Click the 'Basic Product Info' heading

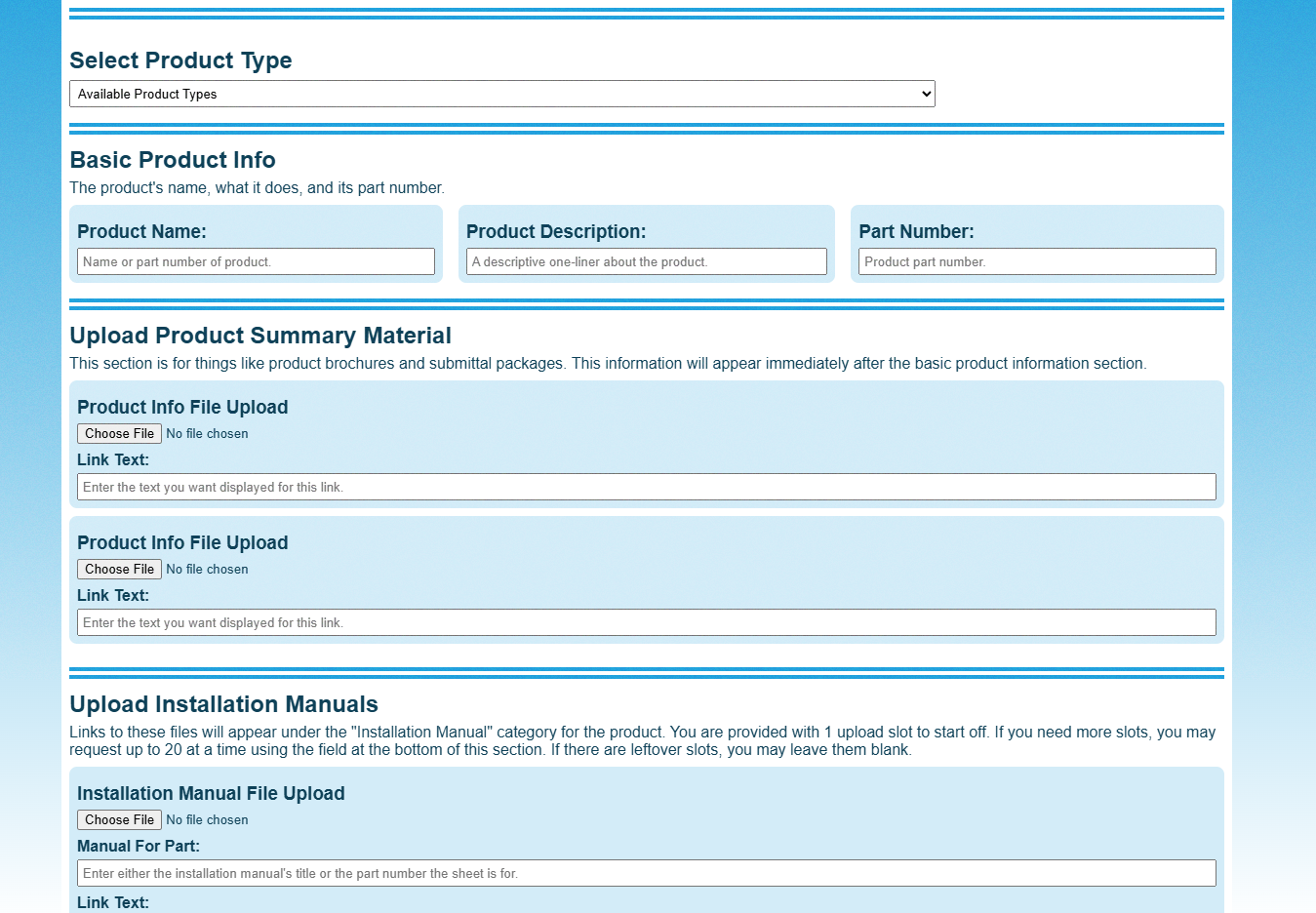click(x=173, y=160)
